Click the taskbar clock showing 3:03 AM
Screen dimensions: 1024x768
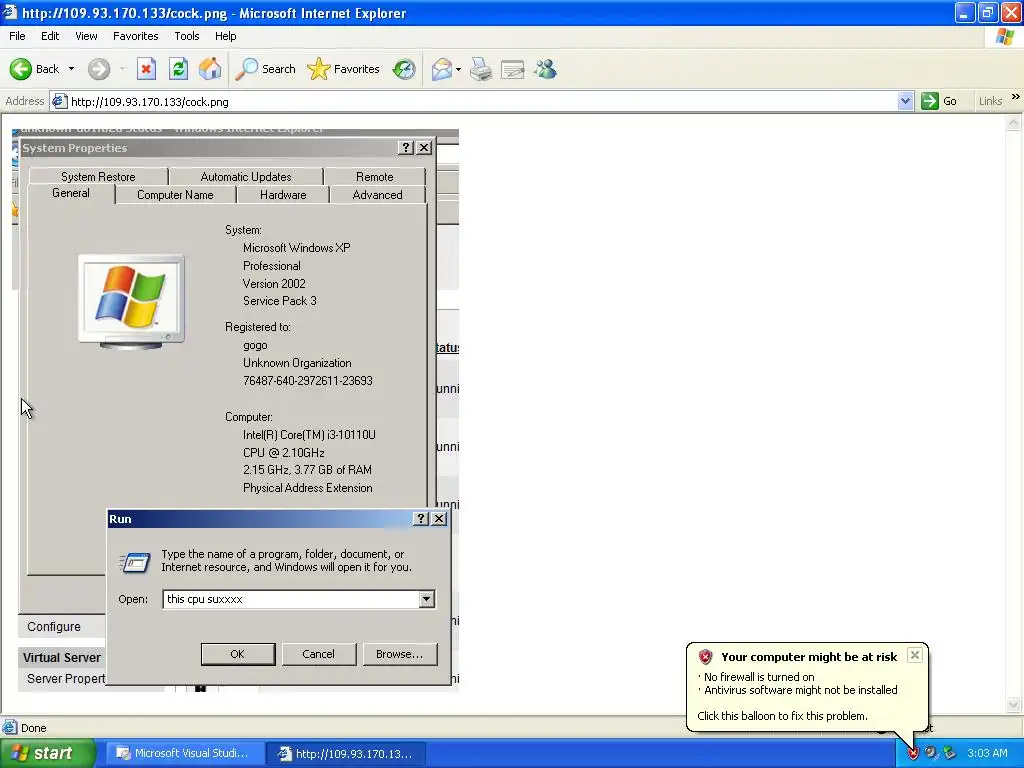987,753
